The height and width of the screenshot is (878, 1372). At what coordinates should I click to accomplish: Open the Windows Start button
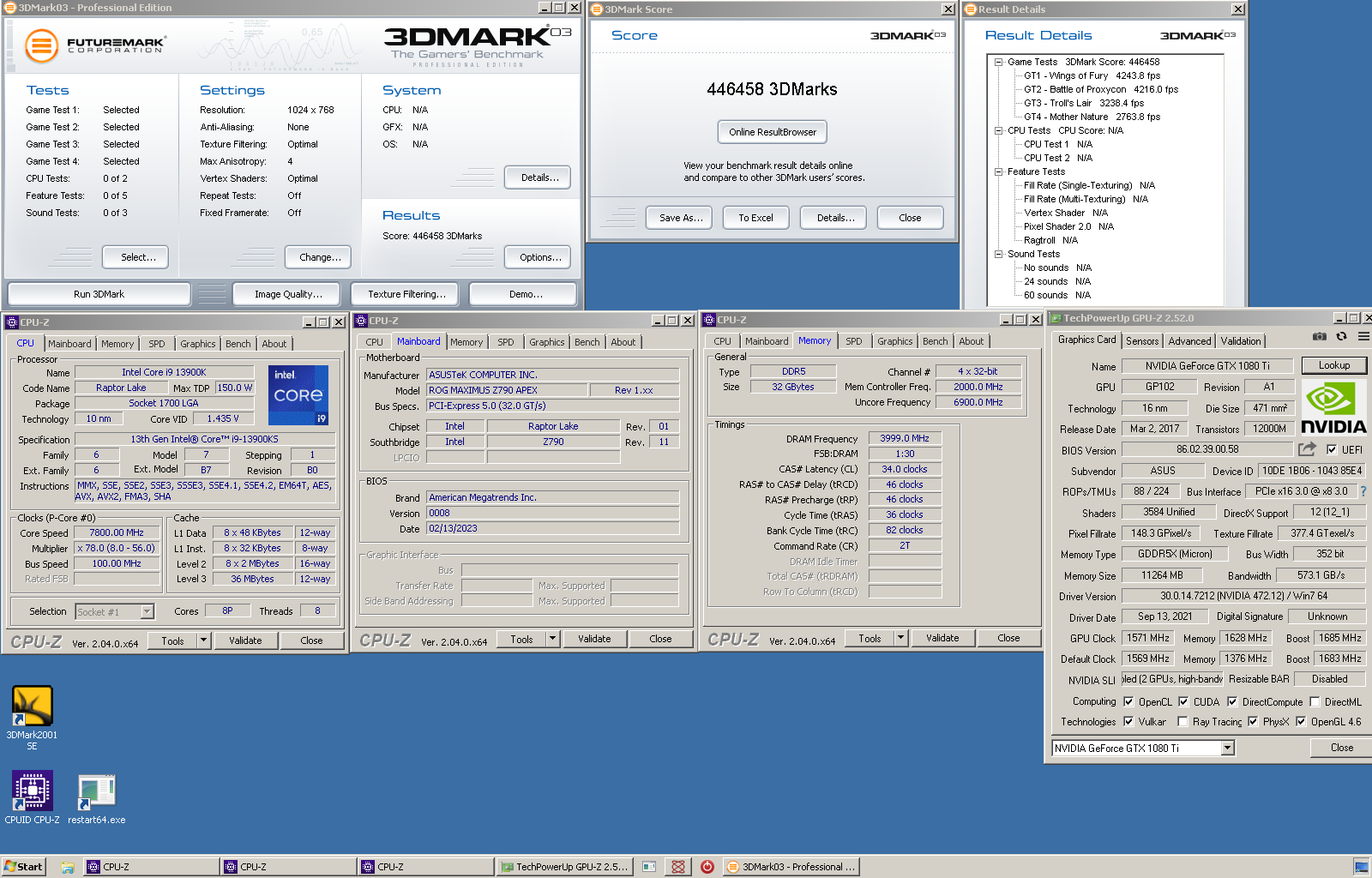pos(23,867)
